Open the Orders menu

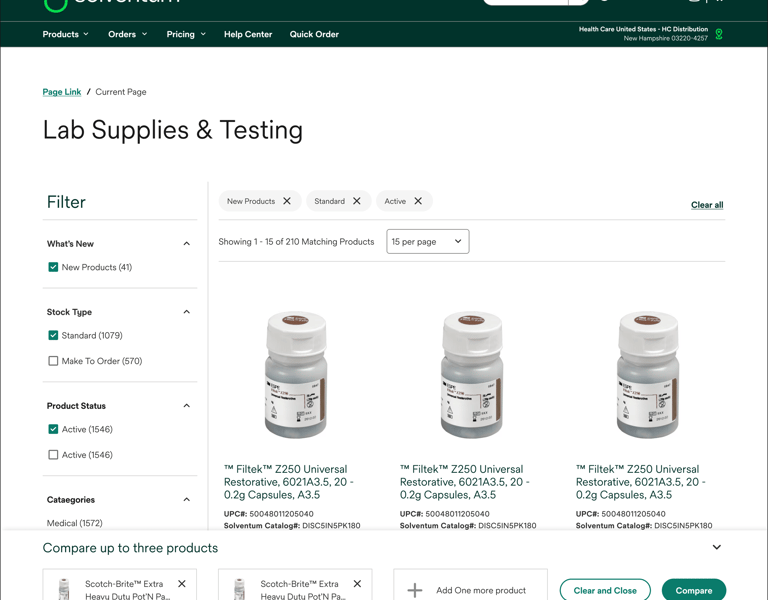128,34
